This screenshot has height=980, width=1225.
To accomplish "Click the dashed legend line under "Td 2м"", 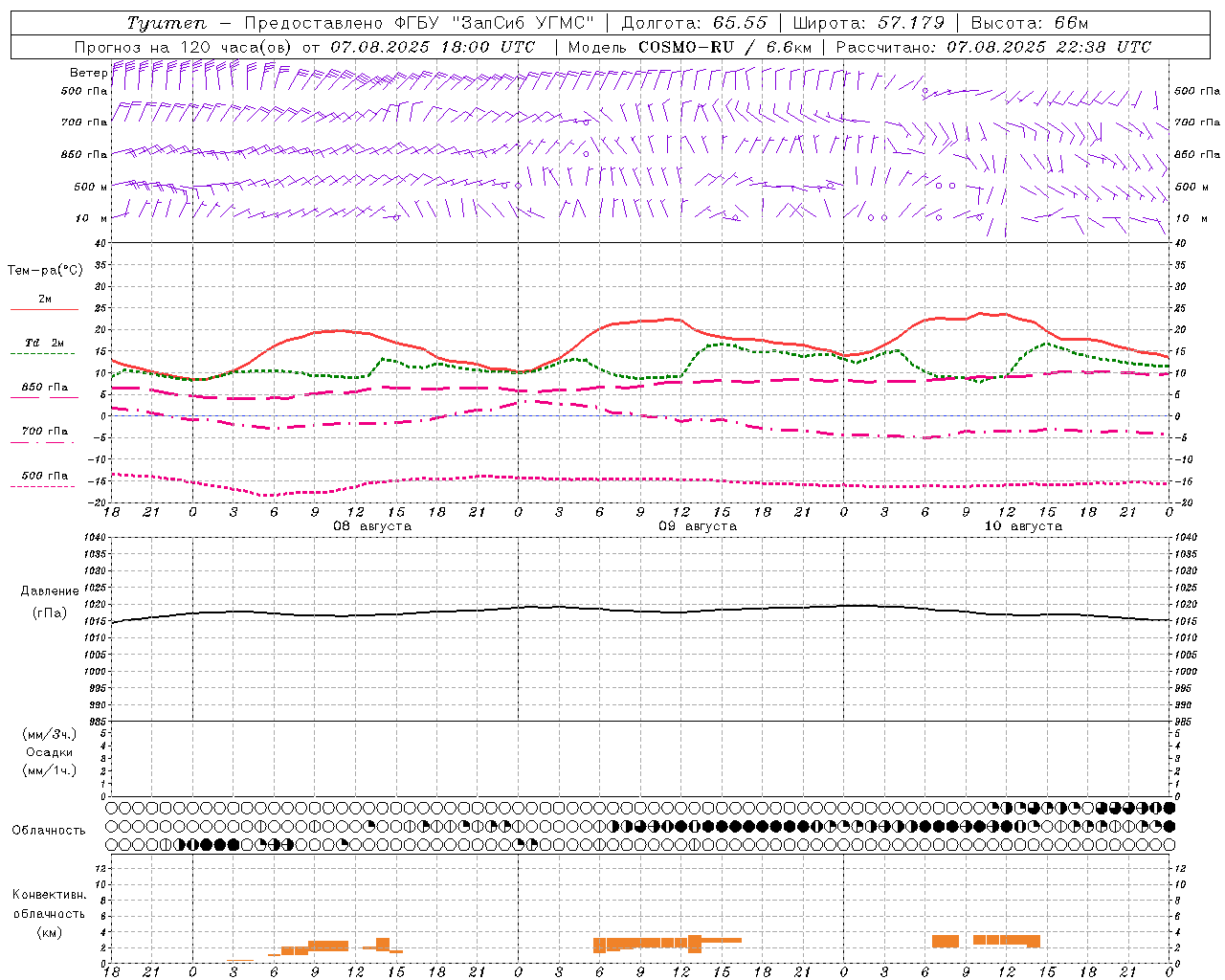I will 42,354.
